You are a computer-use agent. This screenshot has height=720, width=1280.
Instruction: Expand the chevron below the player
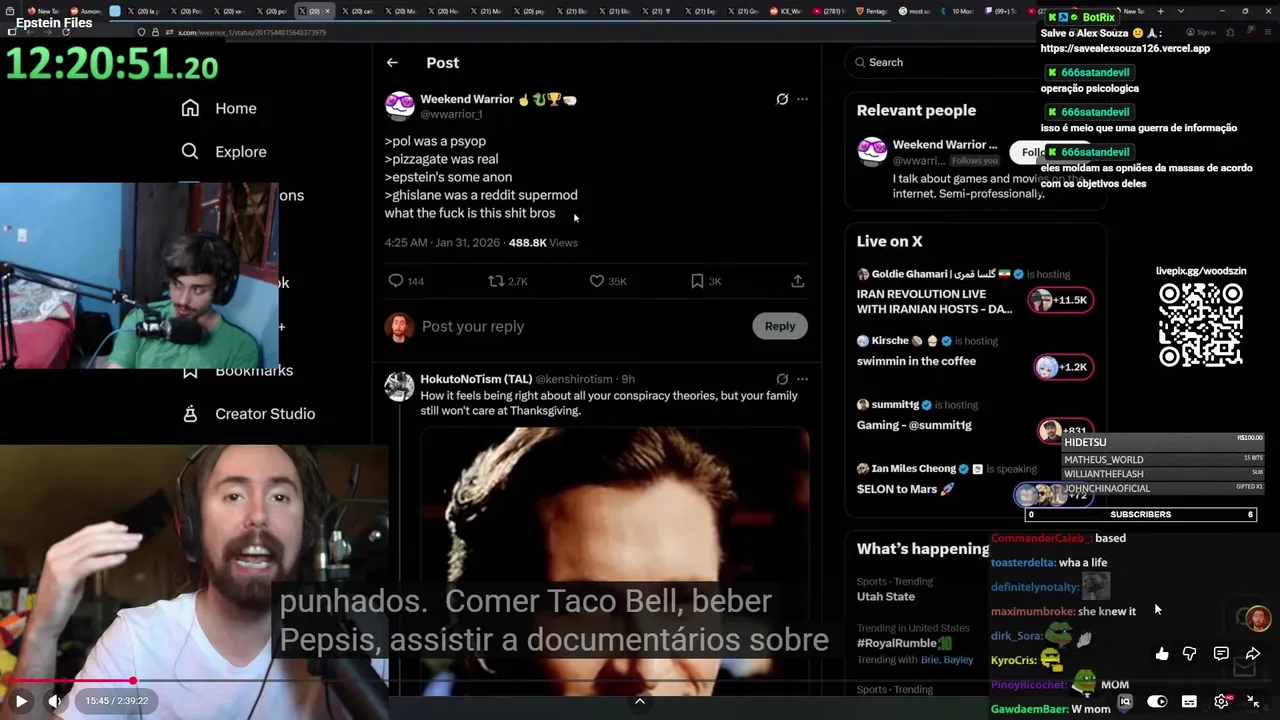640,701
